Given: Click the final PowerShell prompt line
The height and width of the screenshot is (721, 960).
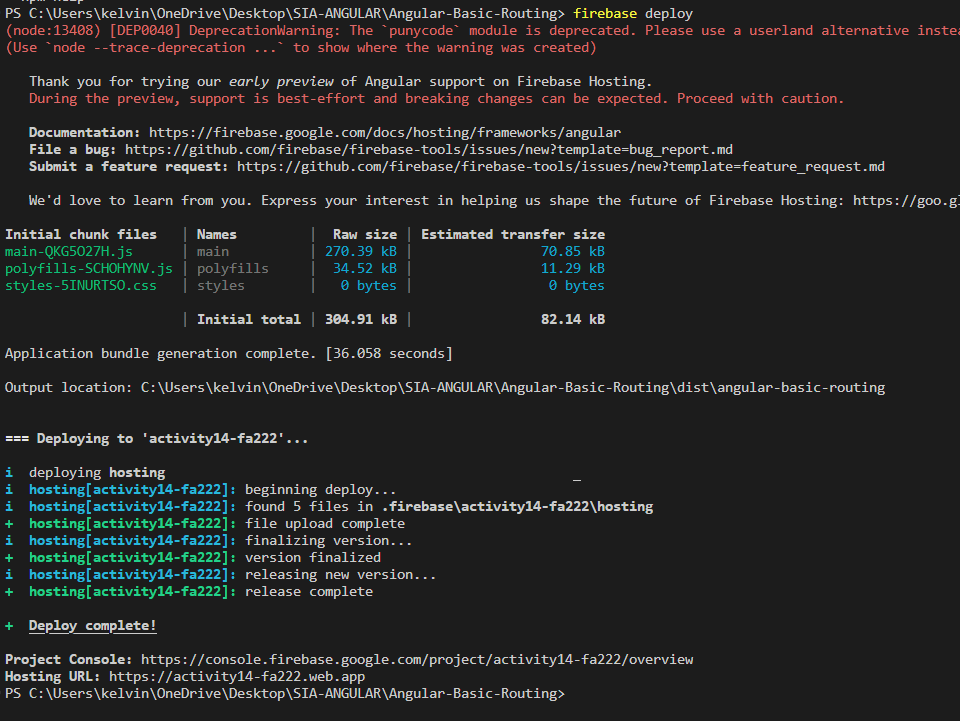Looking at the screenshot, I should [285, 693].
